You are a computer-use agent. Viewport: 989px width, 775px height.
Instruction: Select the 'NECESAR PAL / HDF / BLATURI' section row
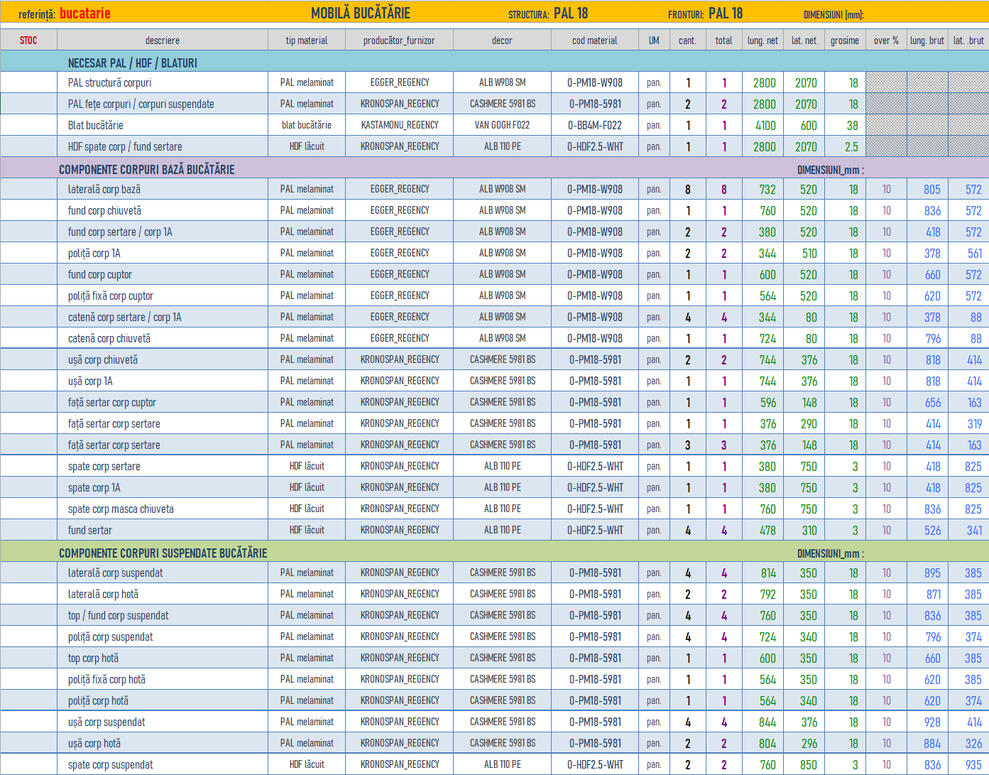pos(132,62)
